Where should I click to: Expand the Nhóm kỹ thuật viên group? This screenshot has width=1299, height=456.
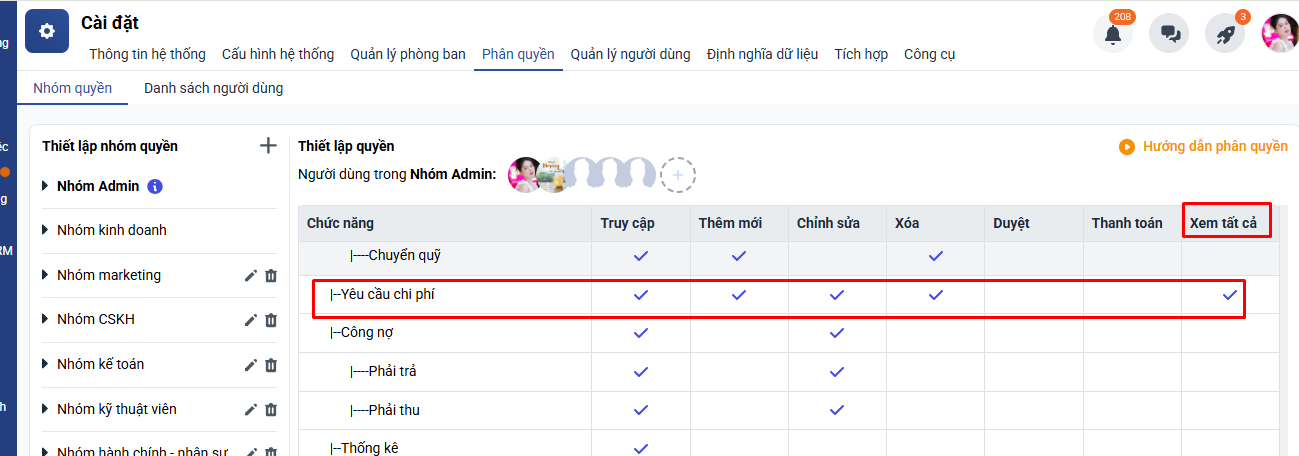(45, 409)
